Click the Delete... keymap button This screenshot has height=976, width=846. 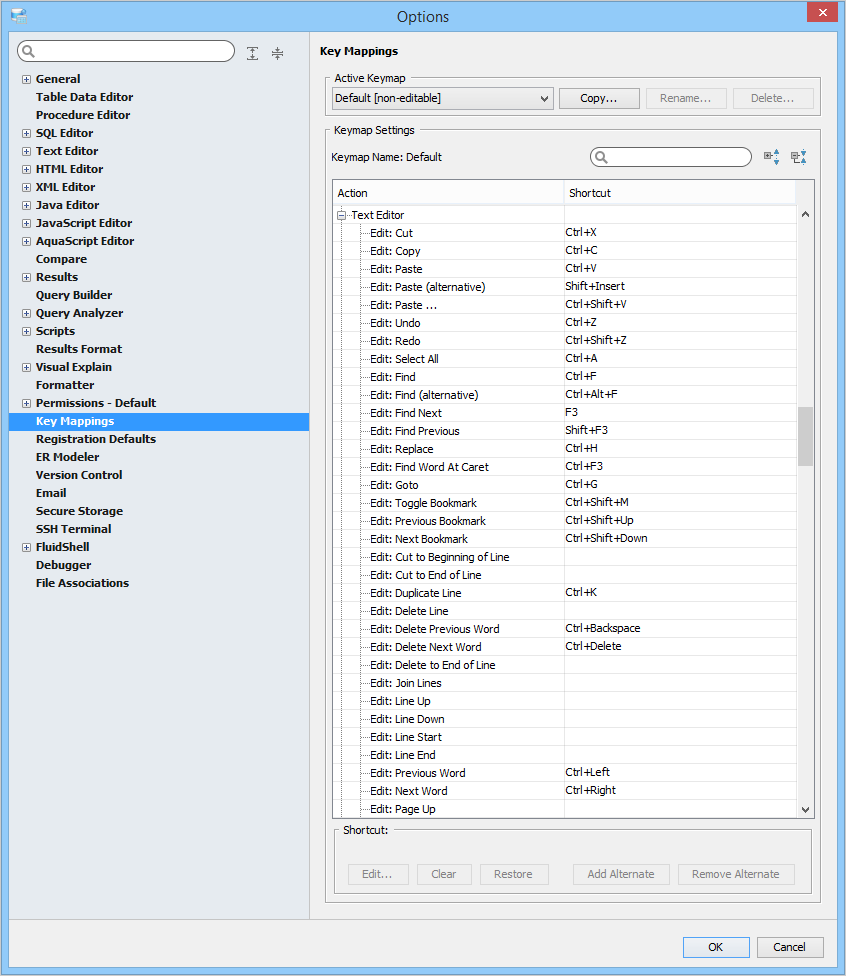point(773,98)
